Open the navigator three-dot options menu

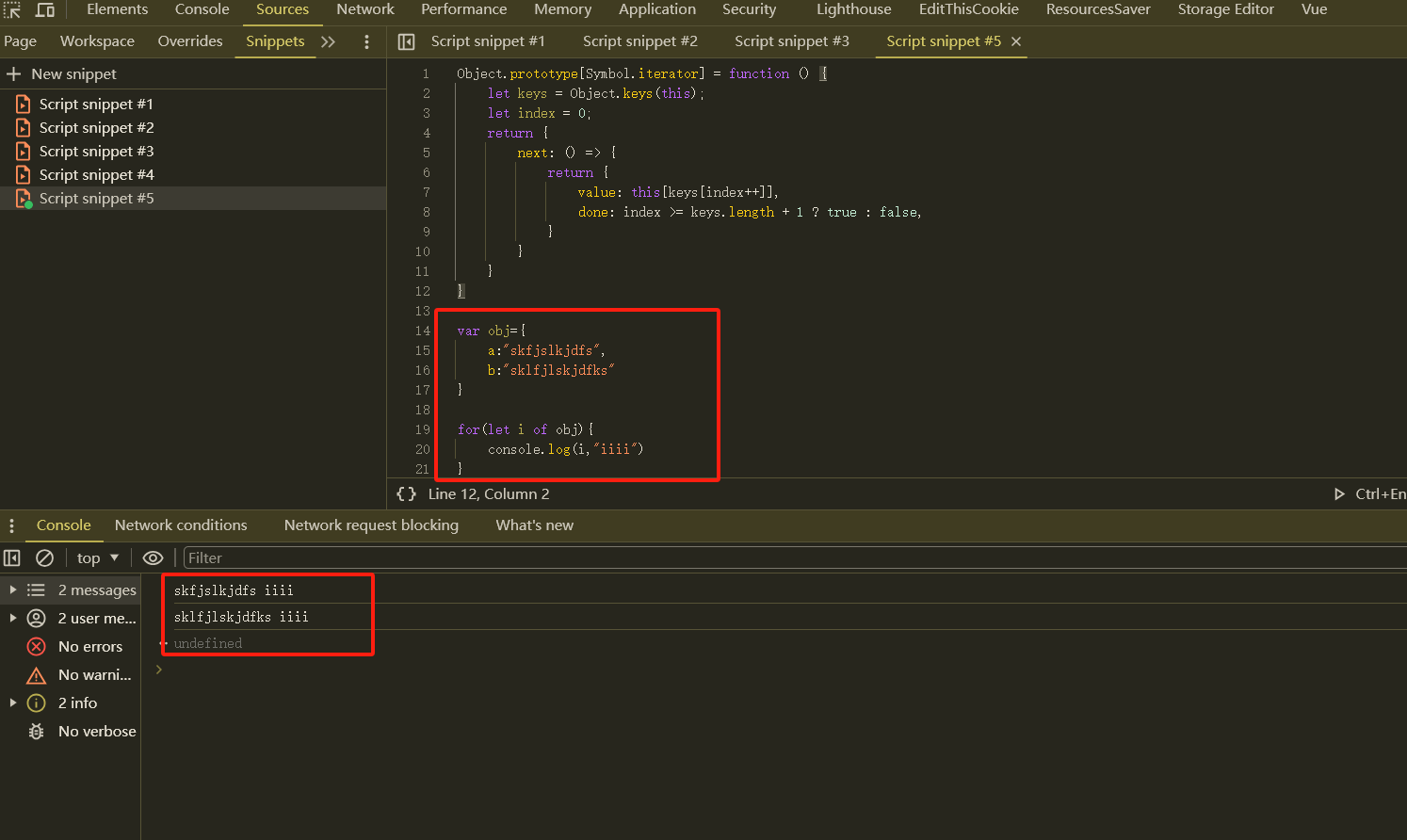tap(367, 41)
